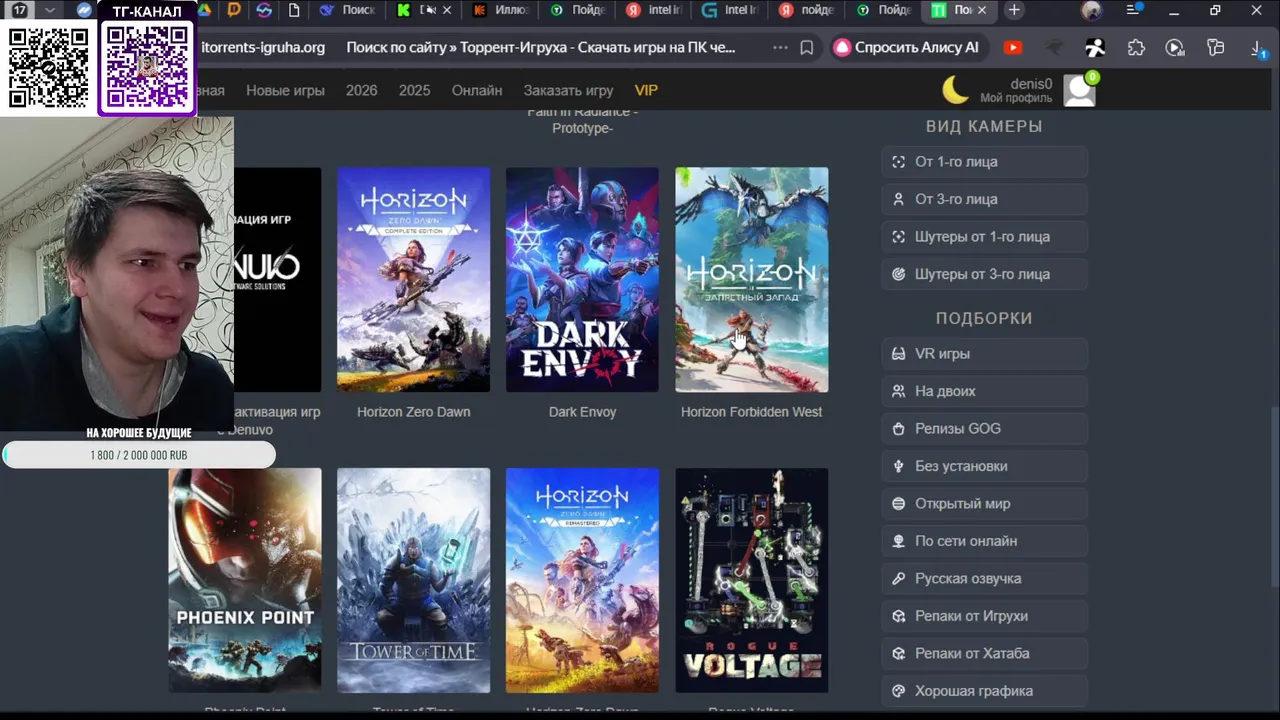Open the 'По сети онлайн' collection
The image size is (1280, 720).
984,541
